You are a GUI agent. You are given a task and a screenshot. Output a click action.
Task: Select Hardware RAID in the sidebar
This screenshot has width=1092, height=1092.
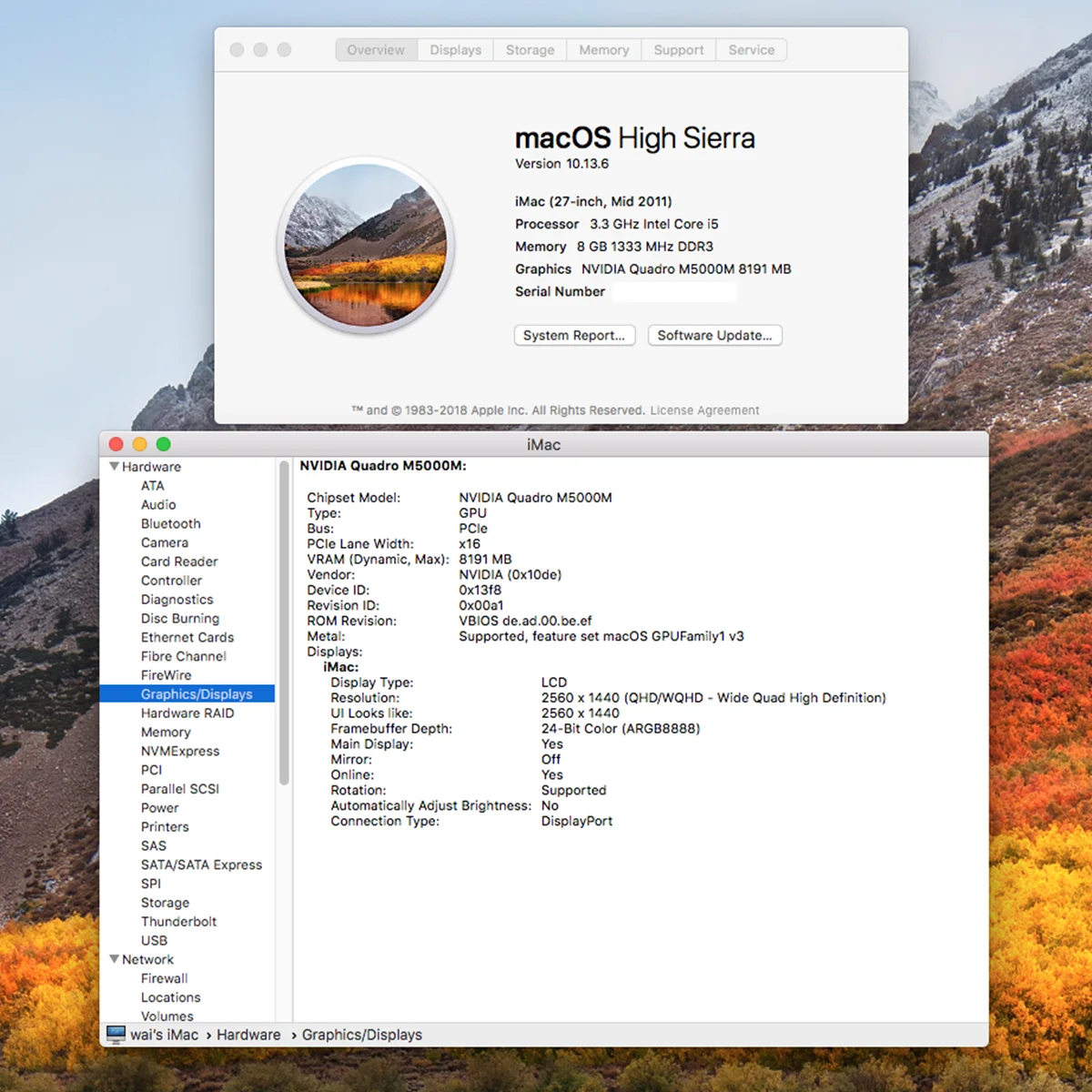point(187,713)
